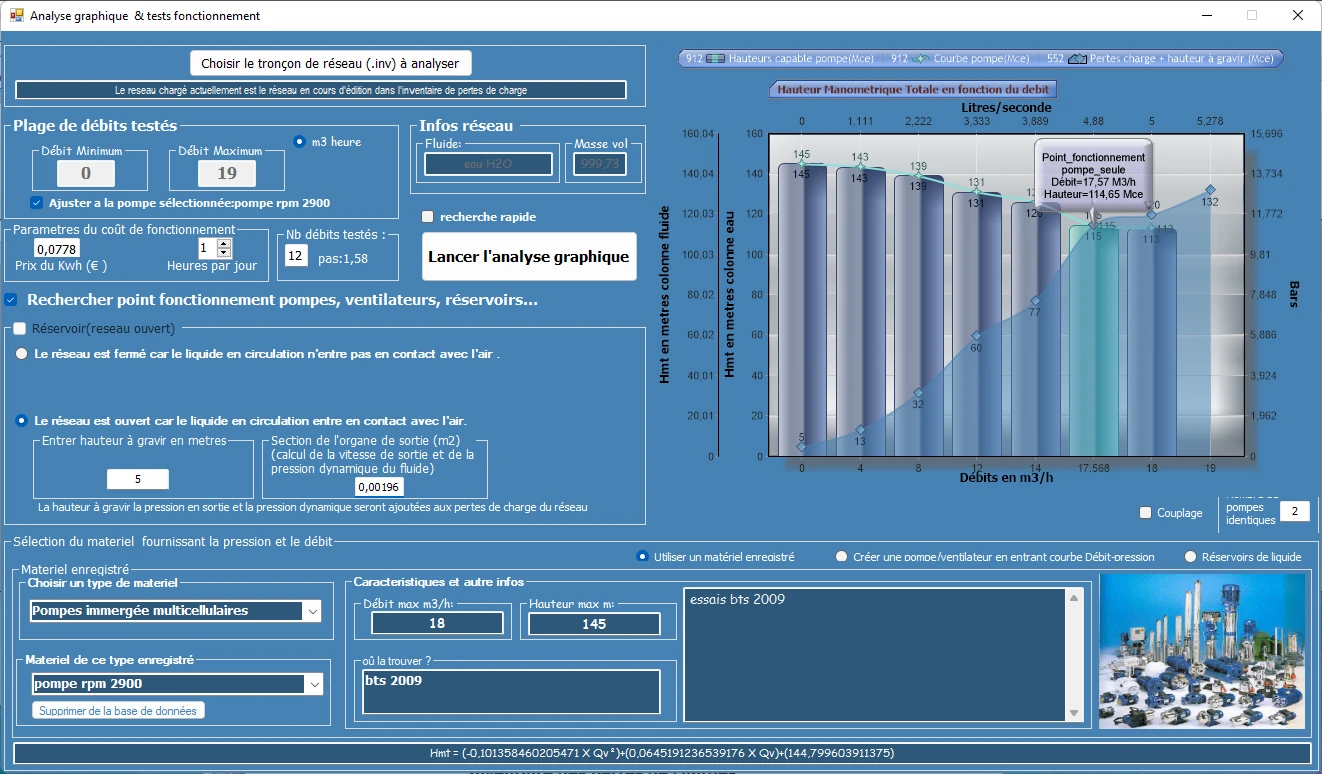
Task: Click the Hauteur max m field
Action: point(594,623)
